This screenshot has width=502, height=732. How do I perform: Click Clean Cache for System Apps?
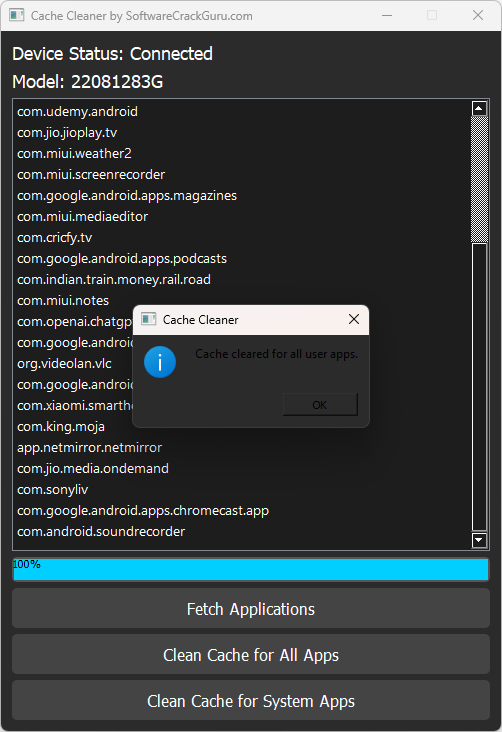(251, 700)
